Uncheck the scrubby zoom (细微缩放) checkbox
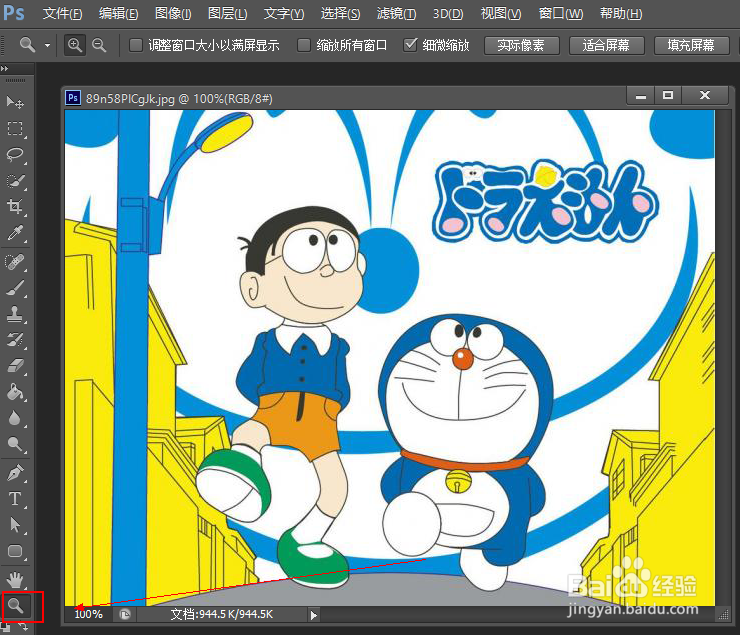The height and width of the screenshot is (635, 740). (411, 45)
